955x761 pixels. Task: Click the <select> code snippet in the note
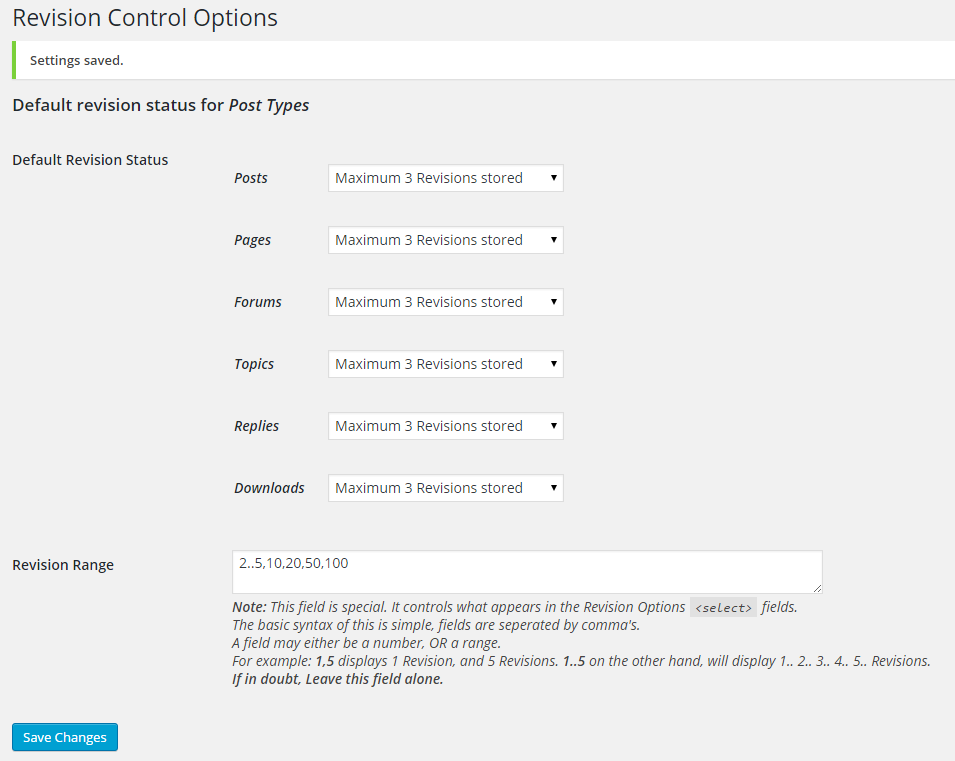tap(724, 607)
